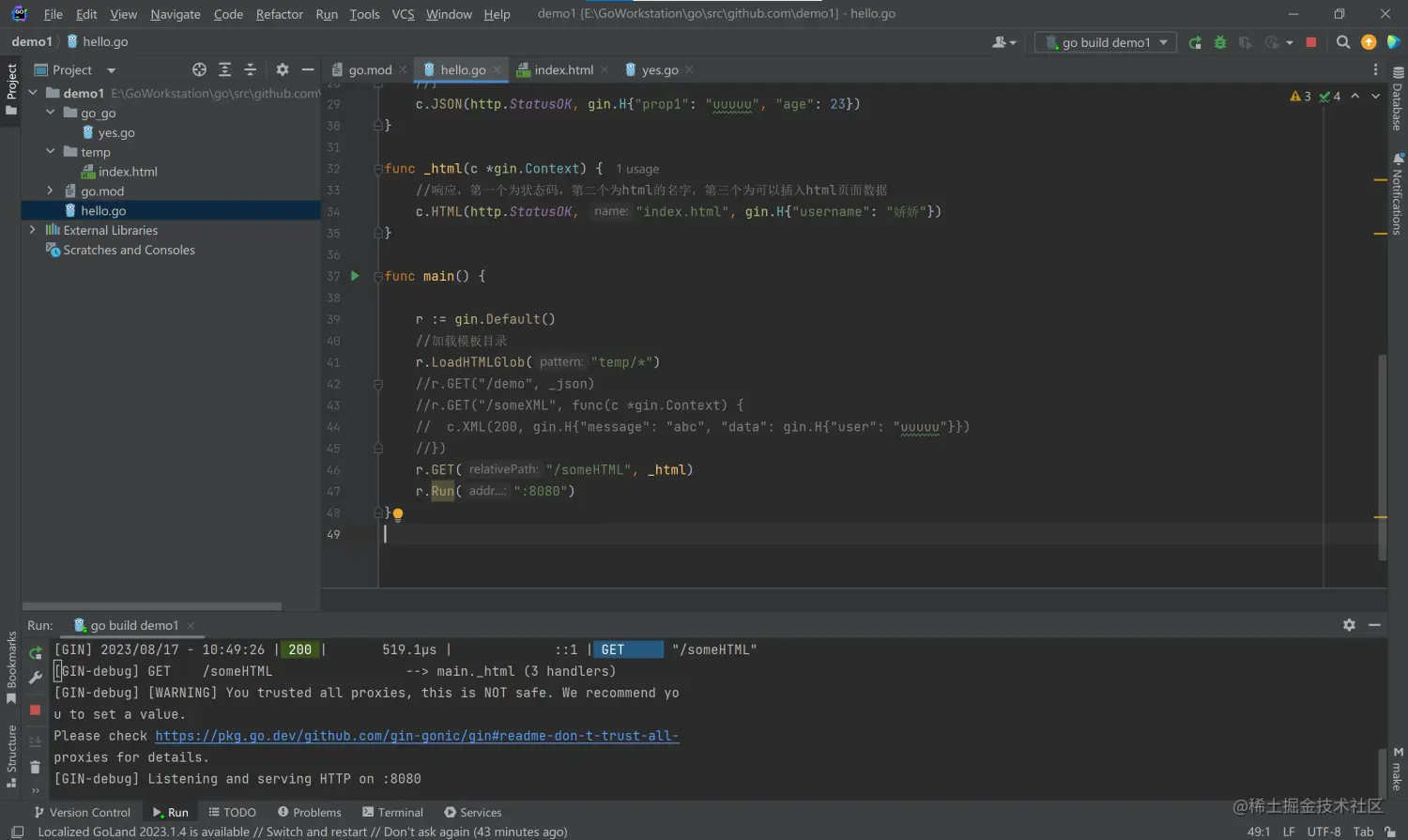This screenshot has width=1408, height=840.
Task: Rerun go build demo1 in the Run panel
Action: click(x=36, y=652)
